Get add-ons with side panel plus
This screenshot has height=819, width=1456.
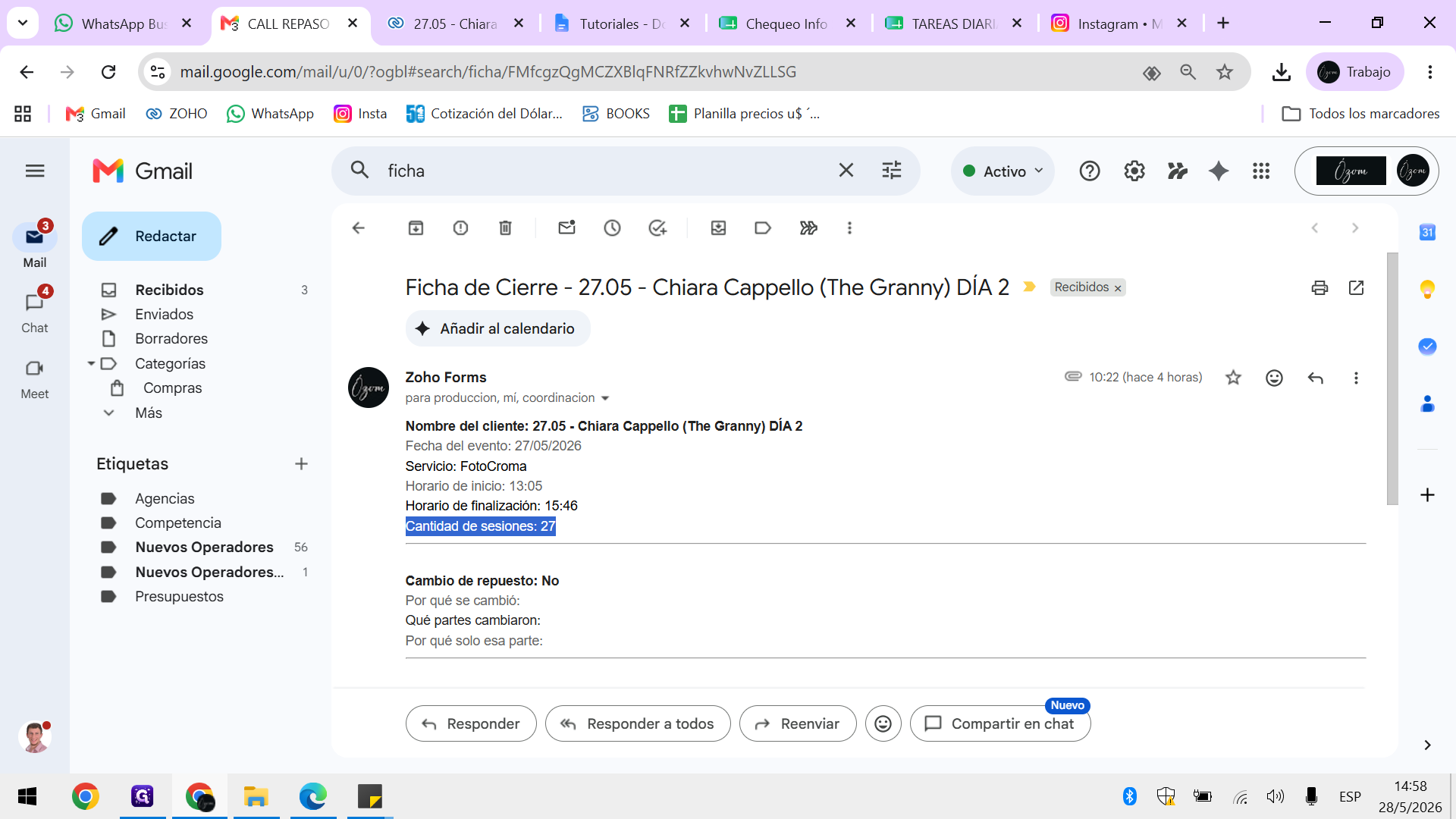(x=1427, y=495)
